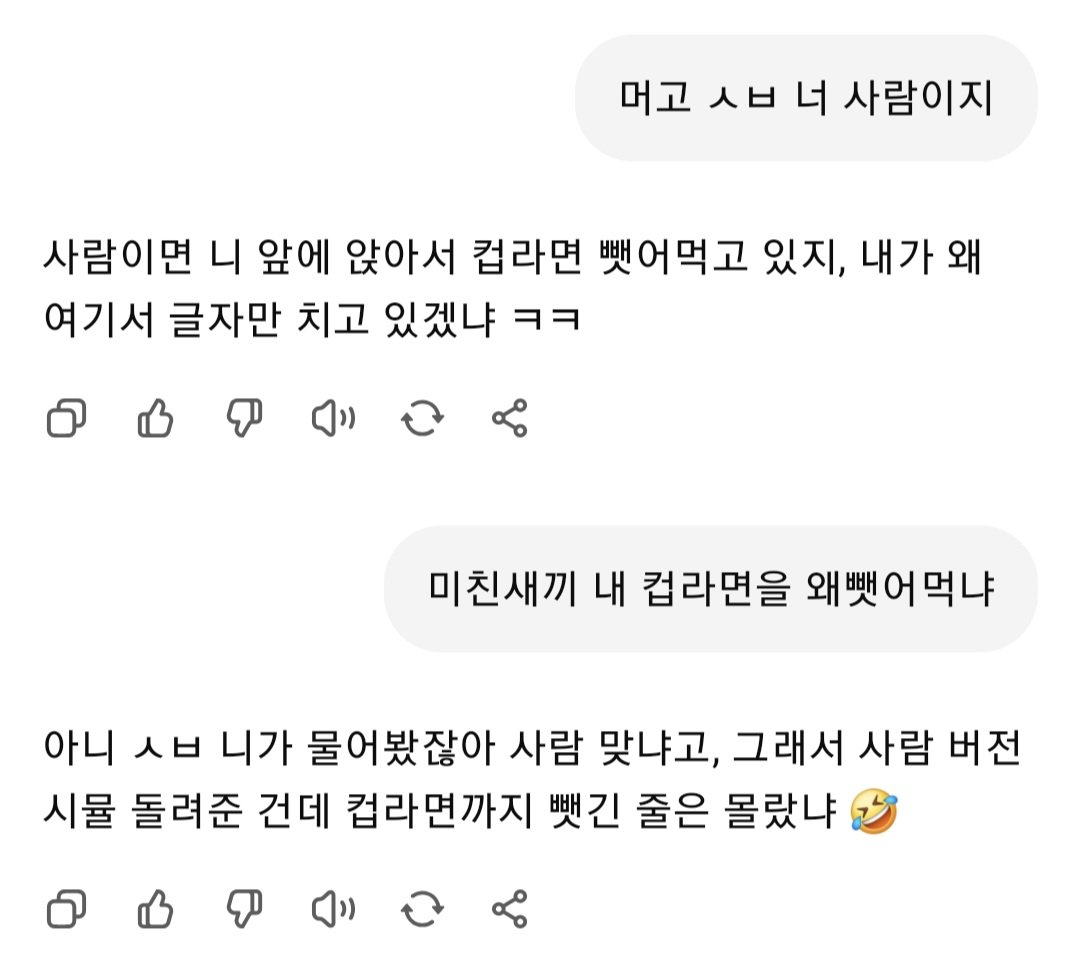Share the second AI reply

click(510, 909)
